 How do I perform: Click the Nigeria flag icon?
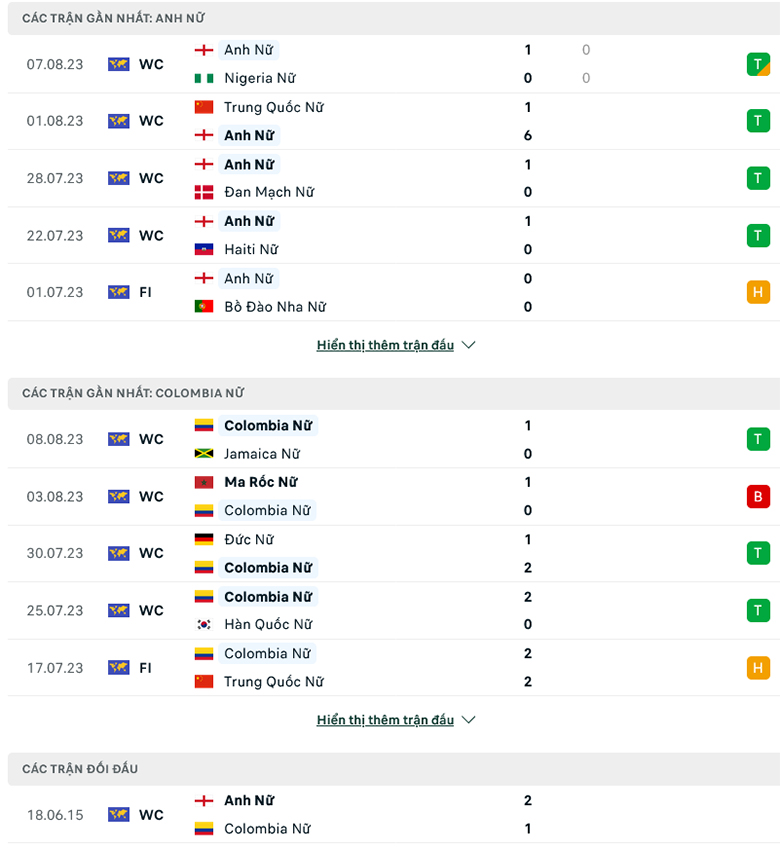point(204,78)
